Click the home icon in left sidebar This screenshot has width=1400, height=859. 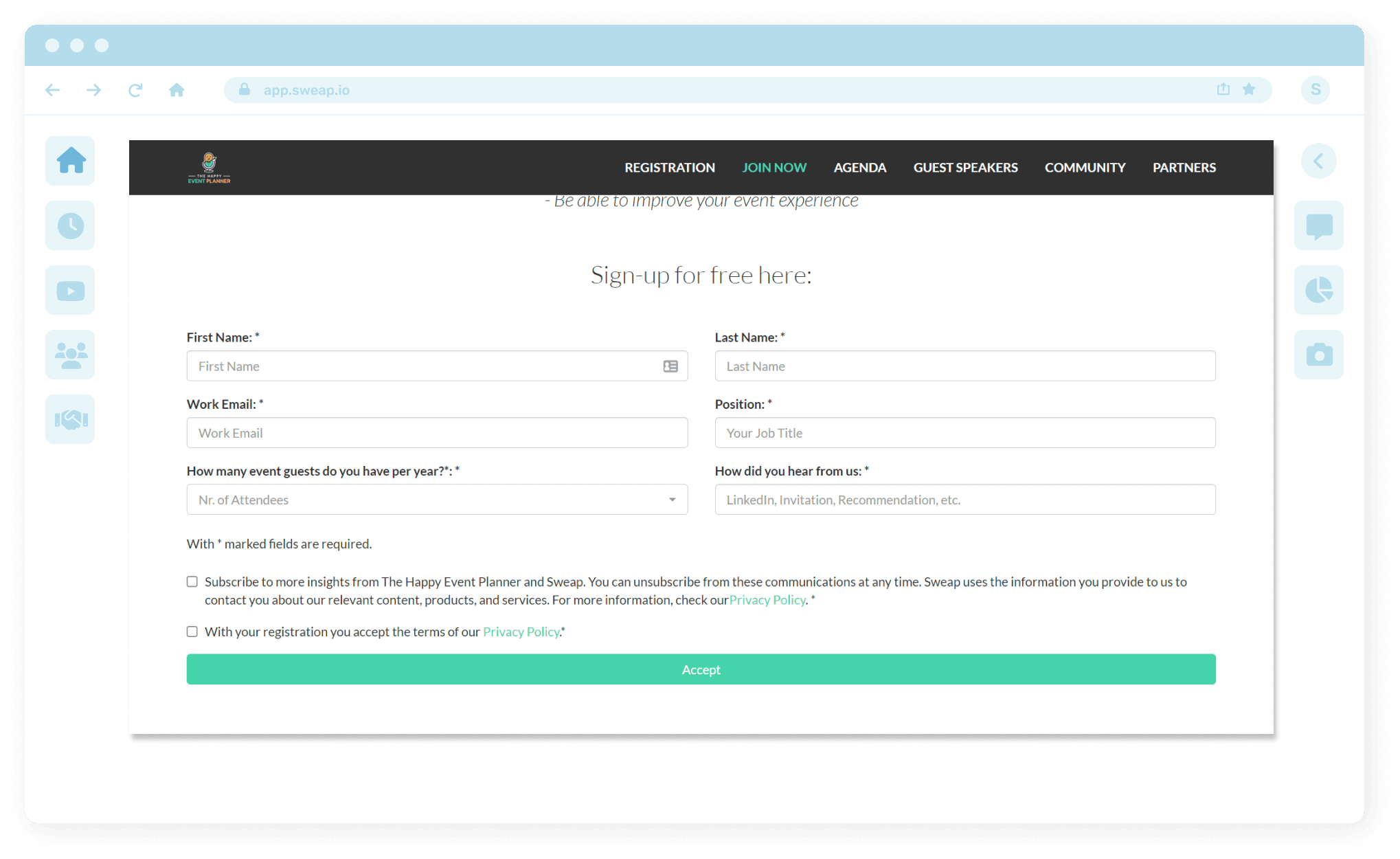(71, 161)
